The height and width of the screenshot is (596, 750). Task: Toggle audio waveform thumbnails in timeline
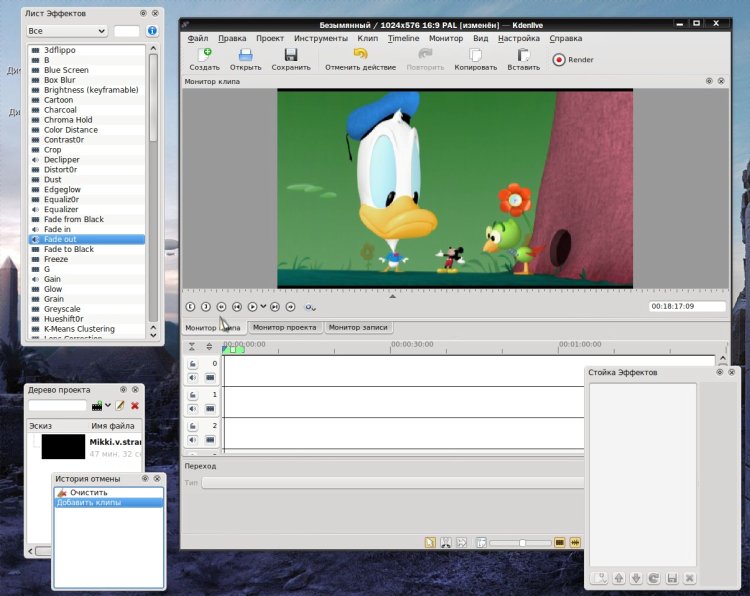[x=575, y=542]
